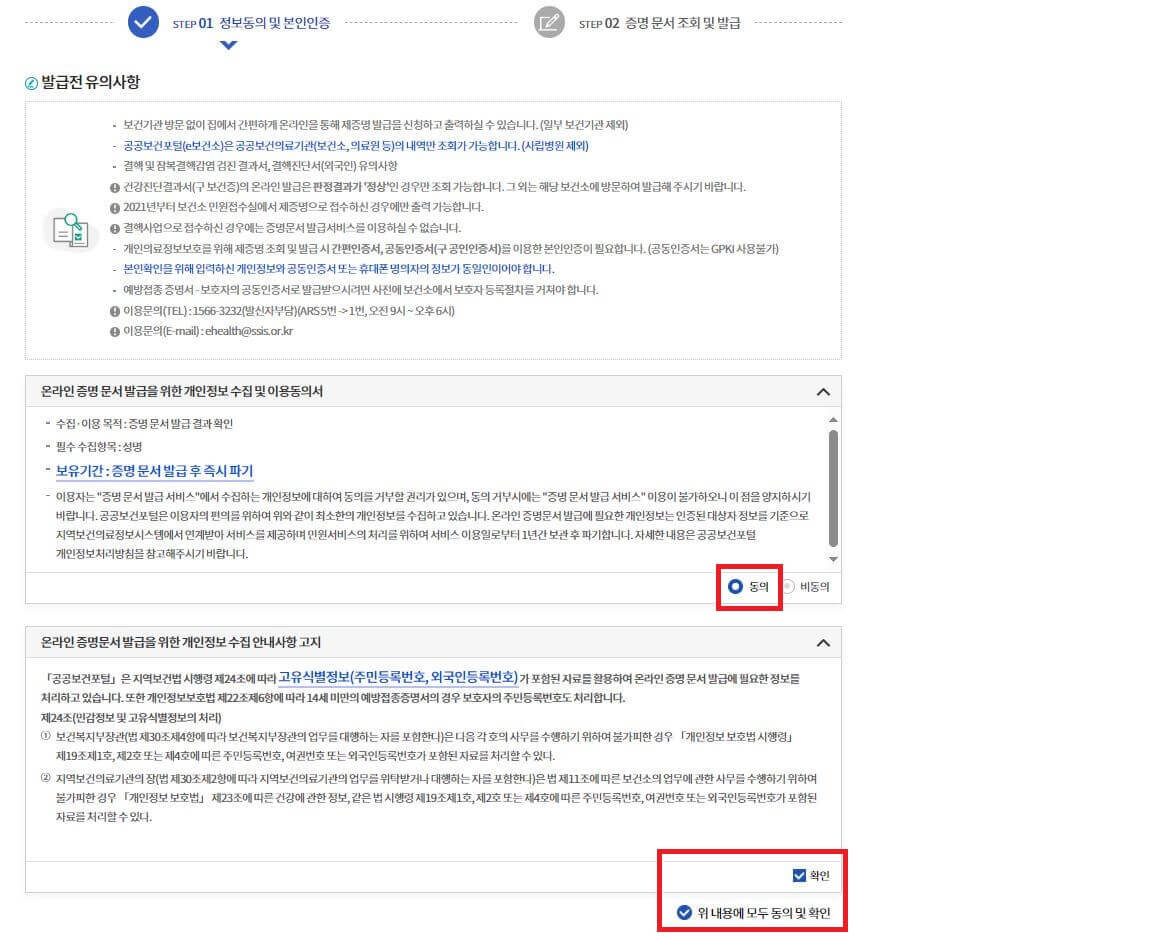Select the 비동의 radio button

pos(790,587)
